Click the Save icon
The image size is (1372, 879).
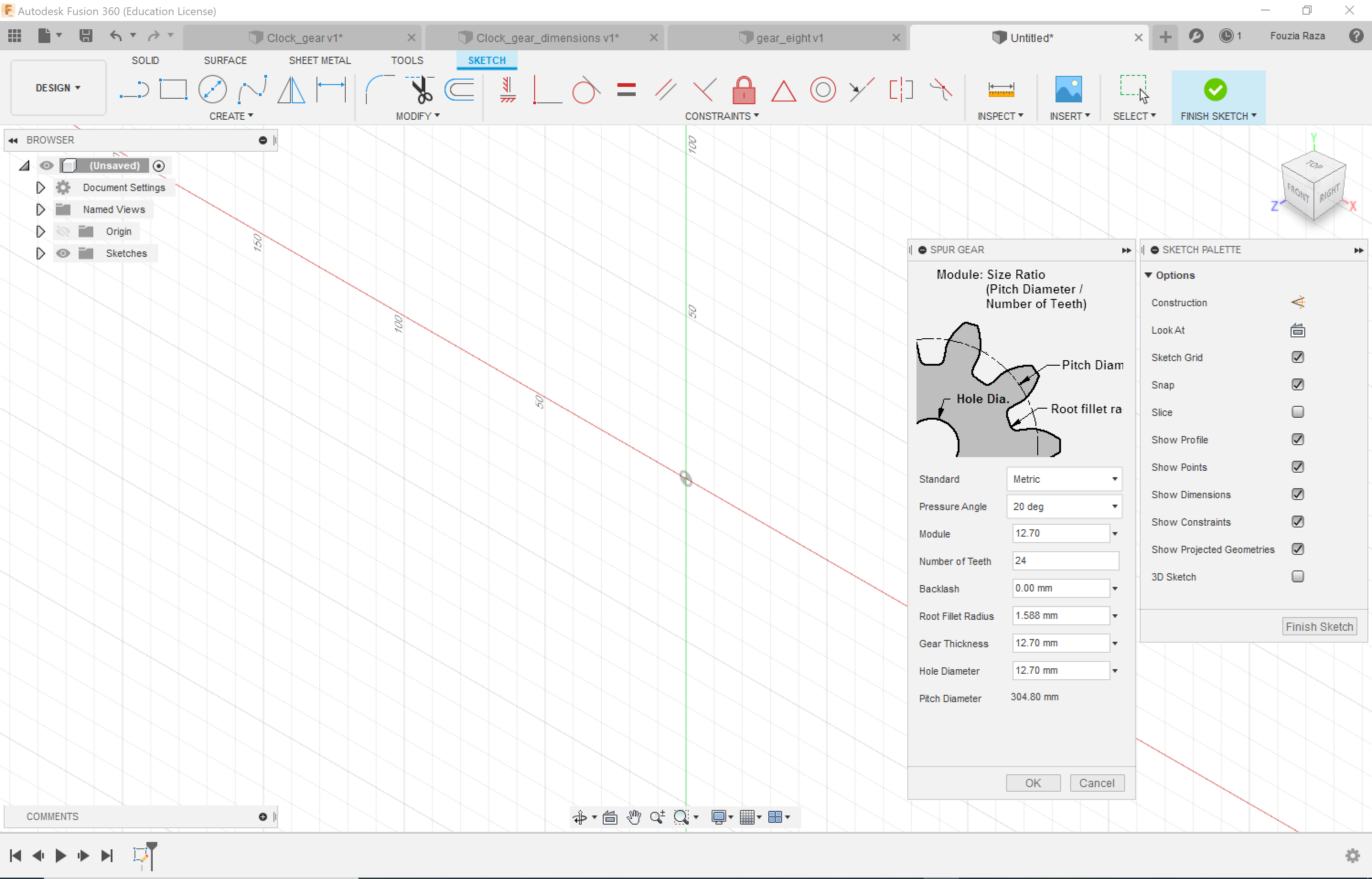click(x=86, y=36)
